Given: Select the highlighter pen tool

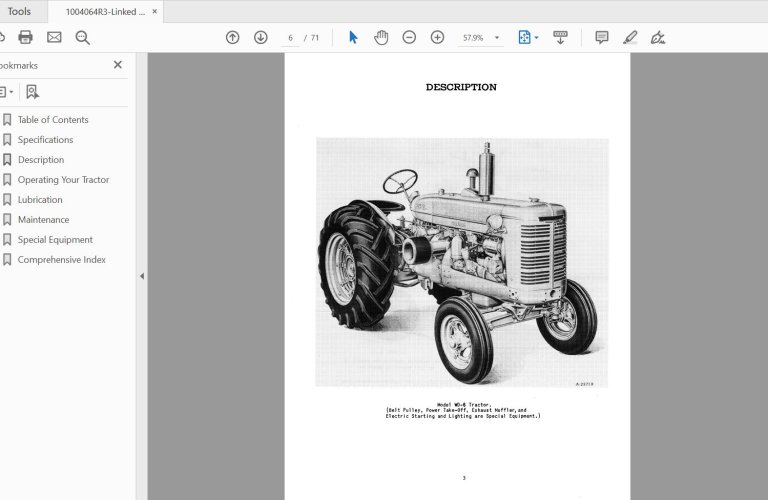Looking at the screenshot, I should pos(630,37).
